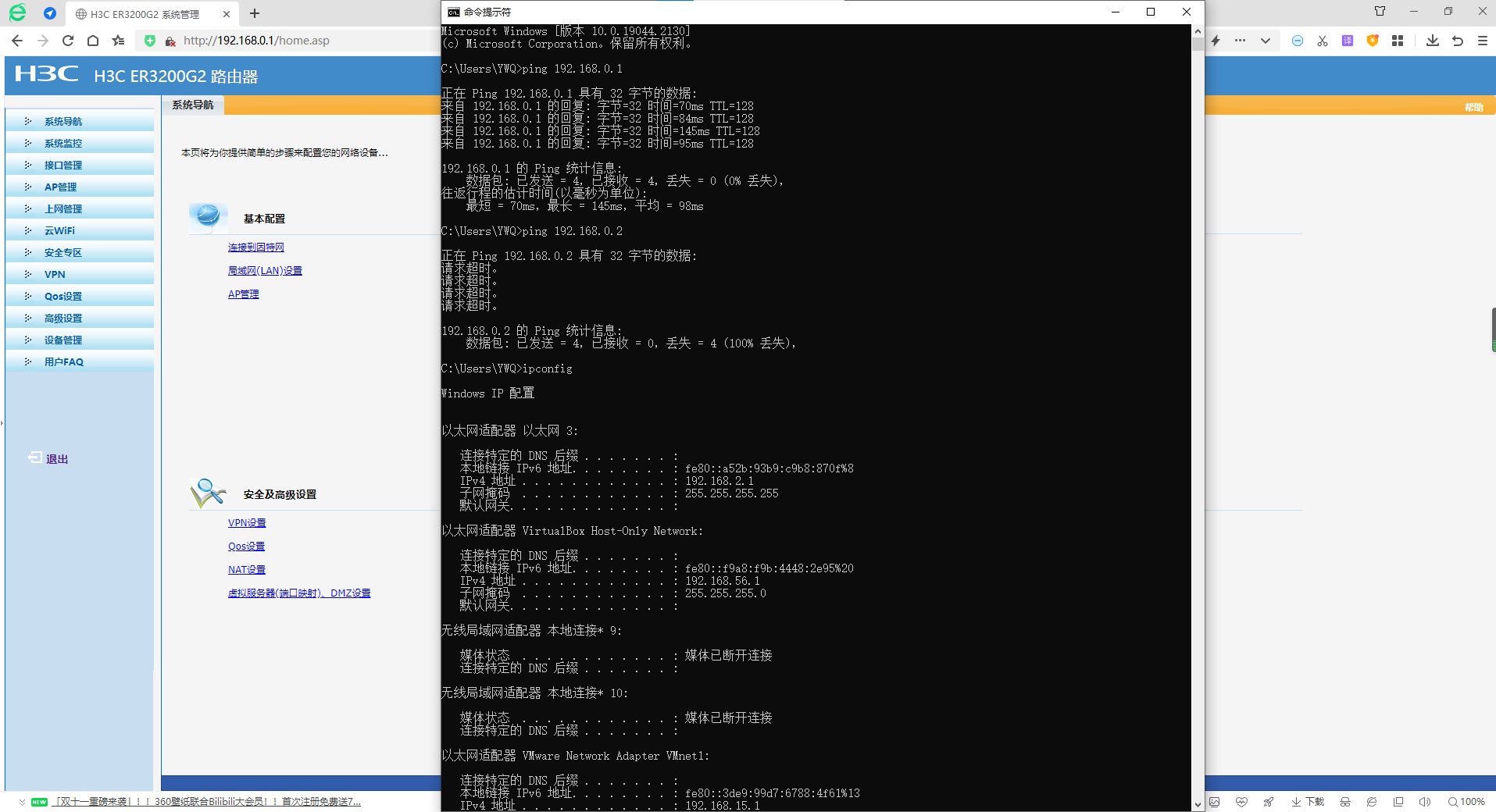Click the command prompt title bar icon
Viewport: 1496px width, 812px height.
tap(454, 12)
